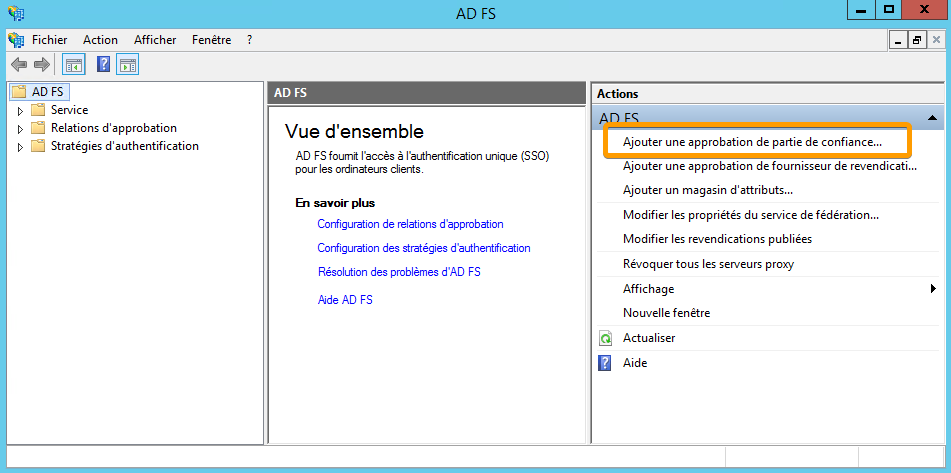951x473 pixels.
Task: Select the Stratégies d'authentification folder
Action: pos(124,146)
